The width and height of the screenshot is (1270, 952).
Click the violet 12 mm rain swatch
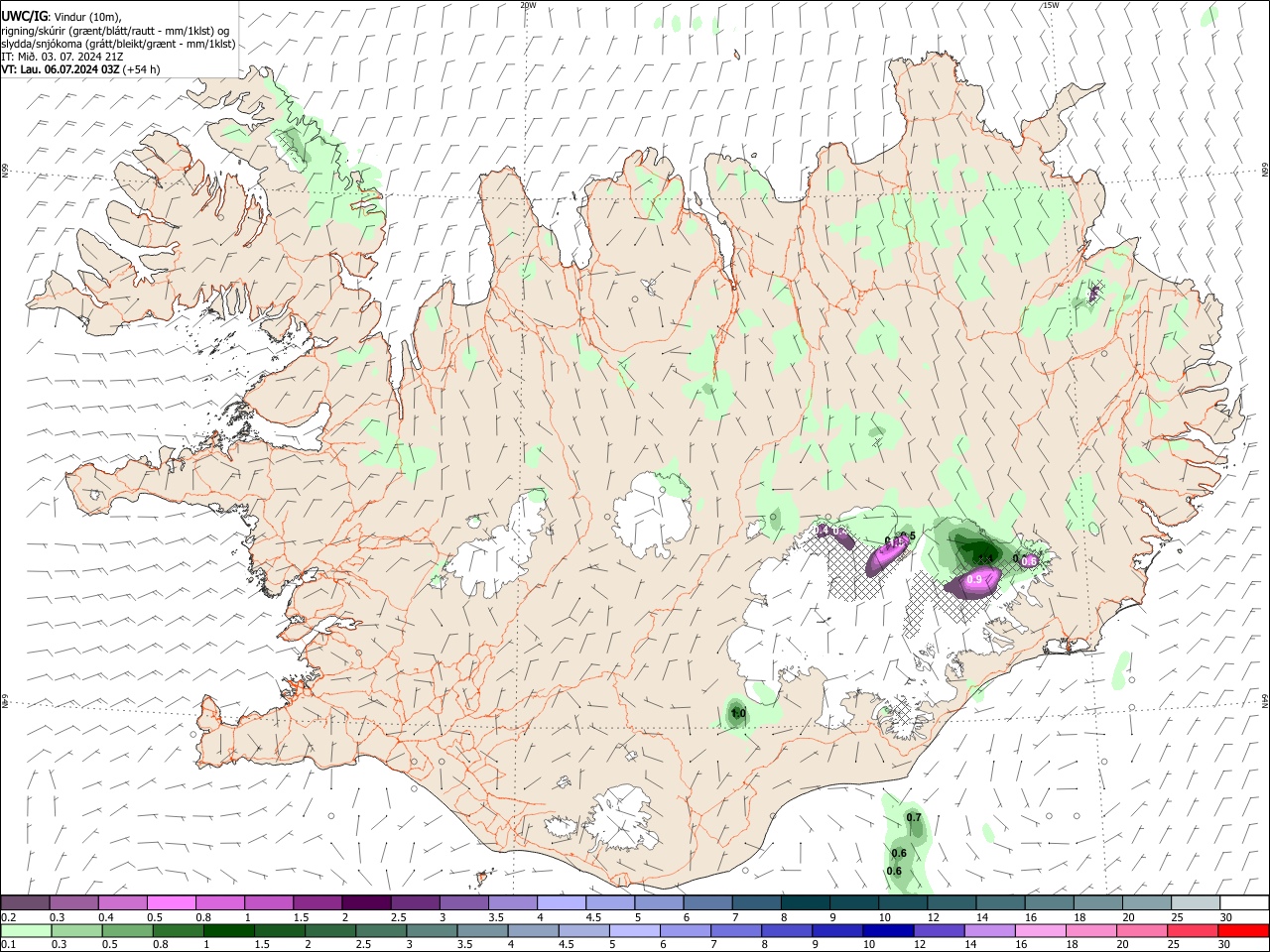click(938, 931)
